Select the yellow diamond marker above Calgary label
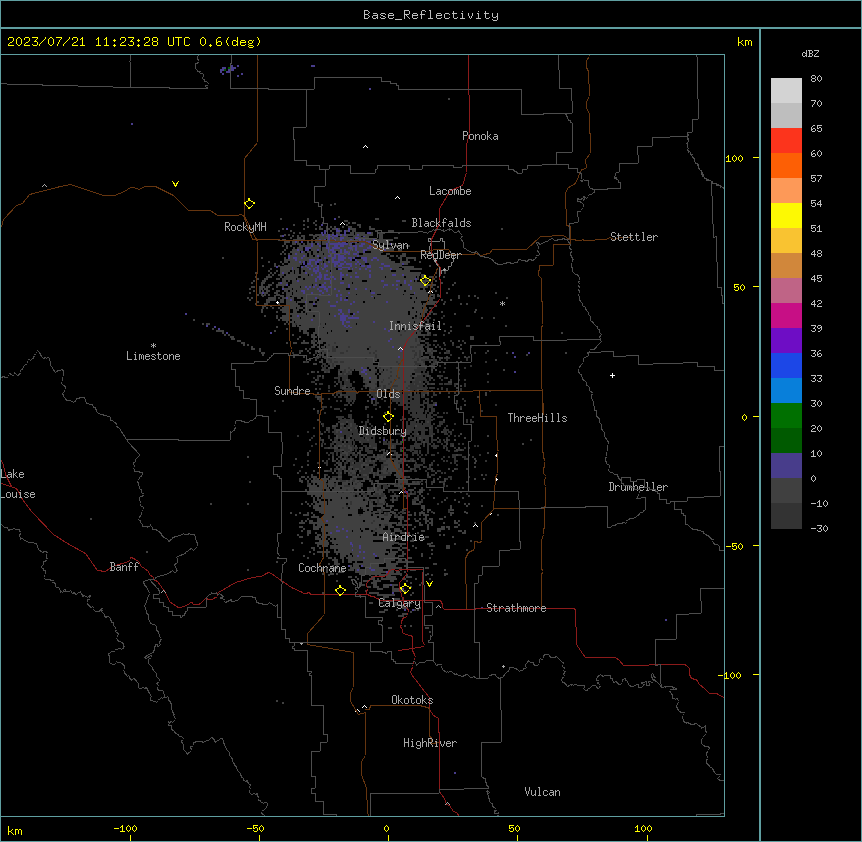The image size is (862, 842). point(405,589)
